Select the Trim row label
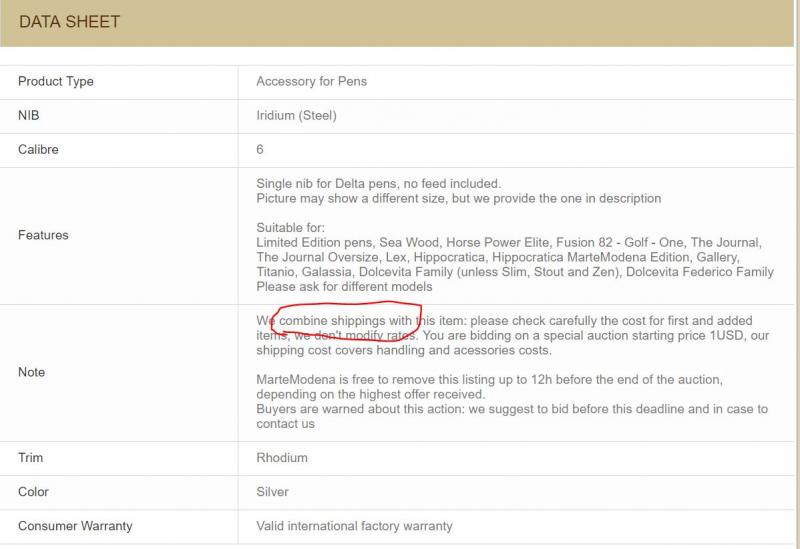800x549 pixels. pyautogui.click(x=30, y=458)
